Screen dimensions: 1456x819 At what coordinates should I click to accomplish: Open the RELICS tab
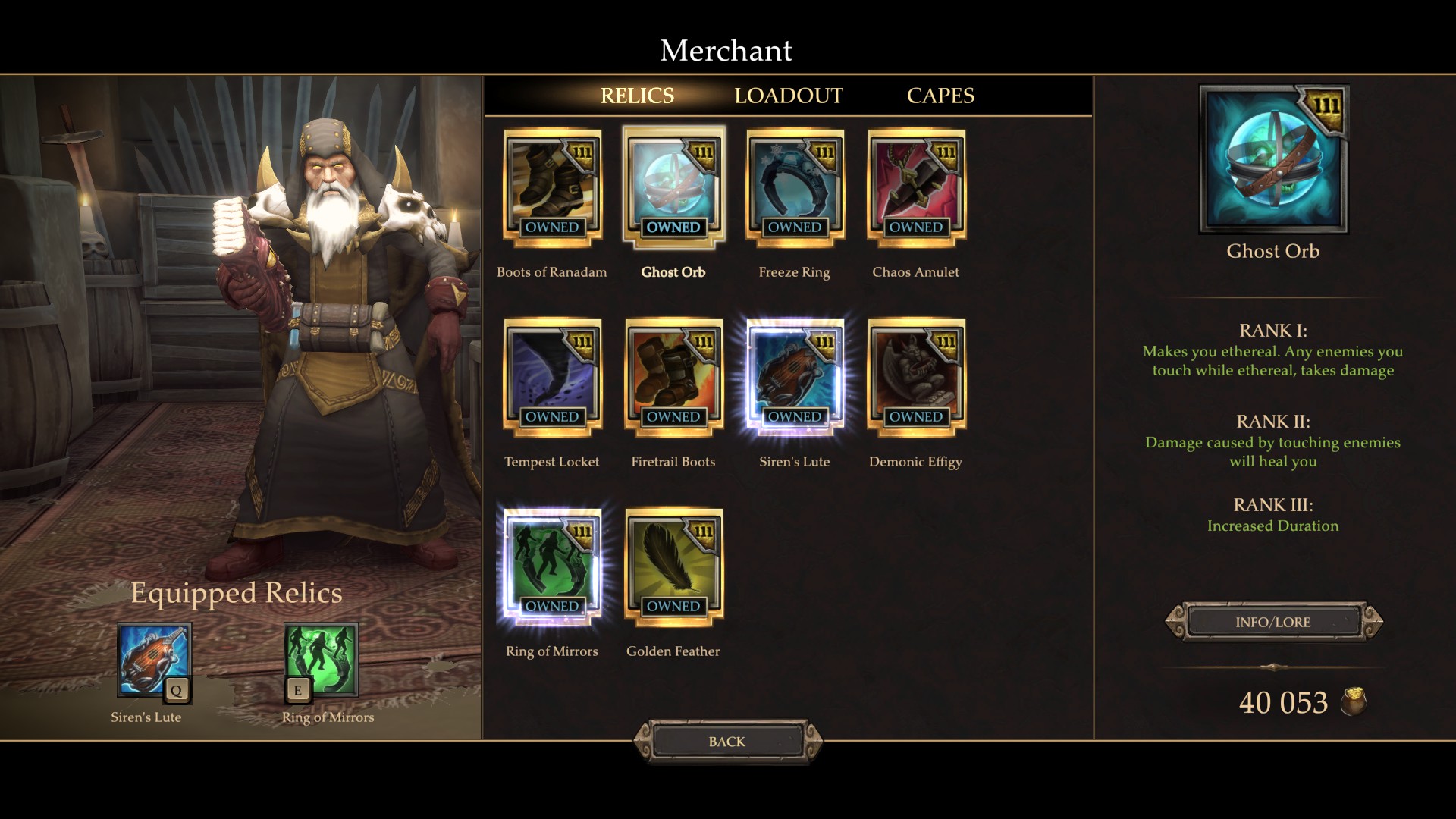coord(637,96)
